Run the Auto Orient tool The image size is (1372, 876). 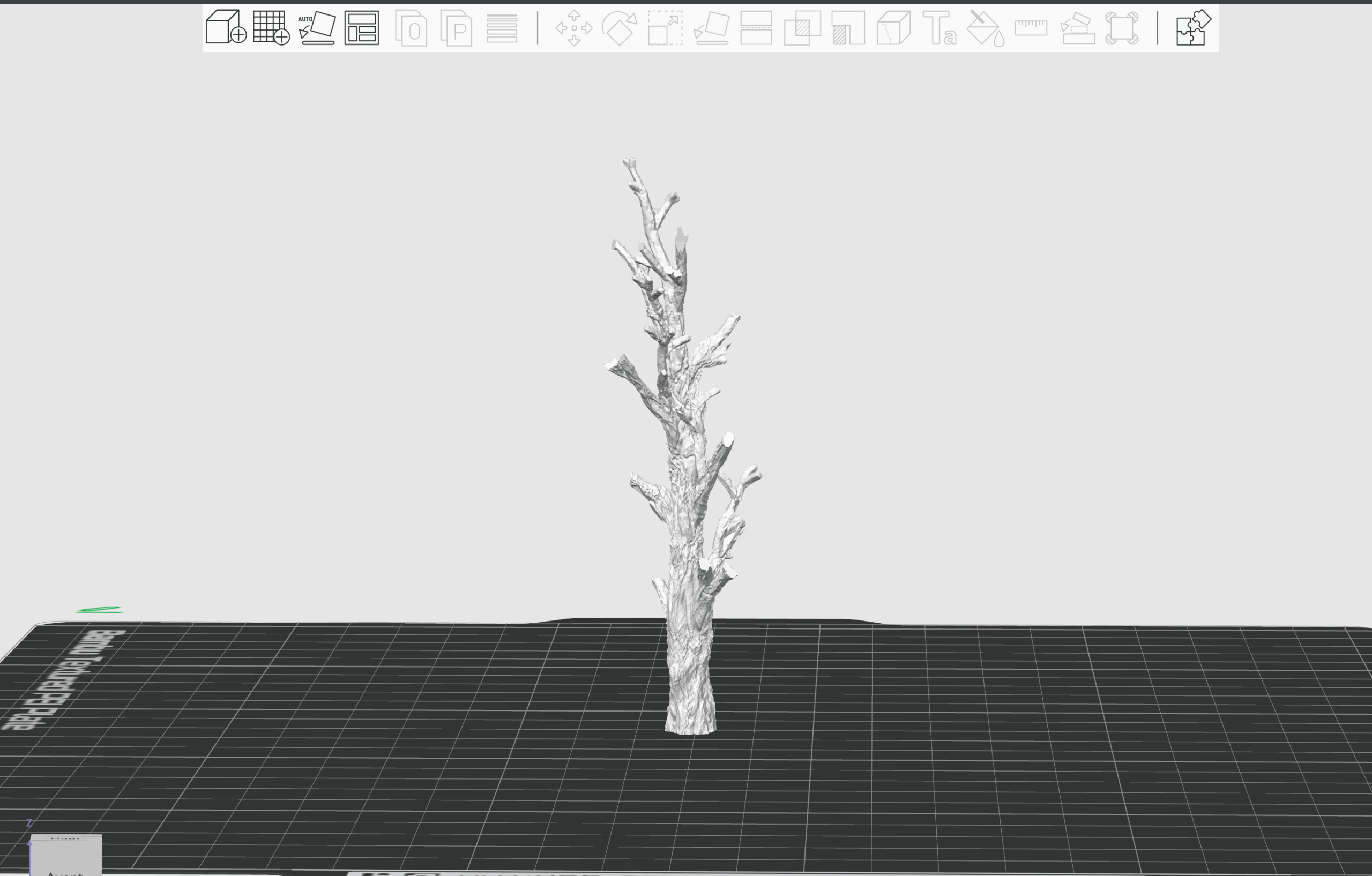pyautogui.click(x=317, y=28)
